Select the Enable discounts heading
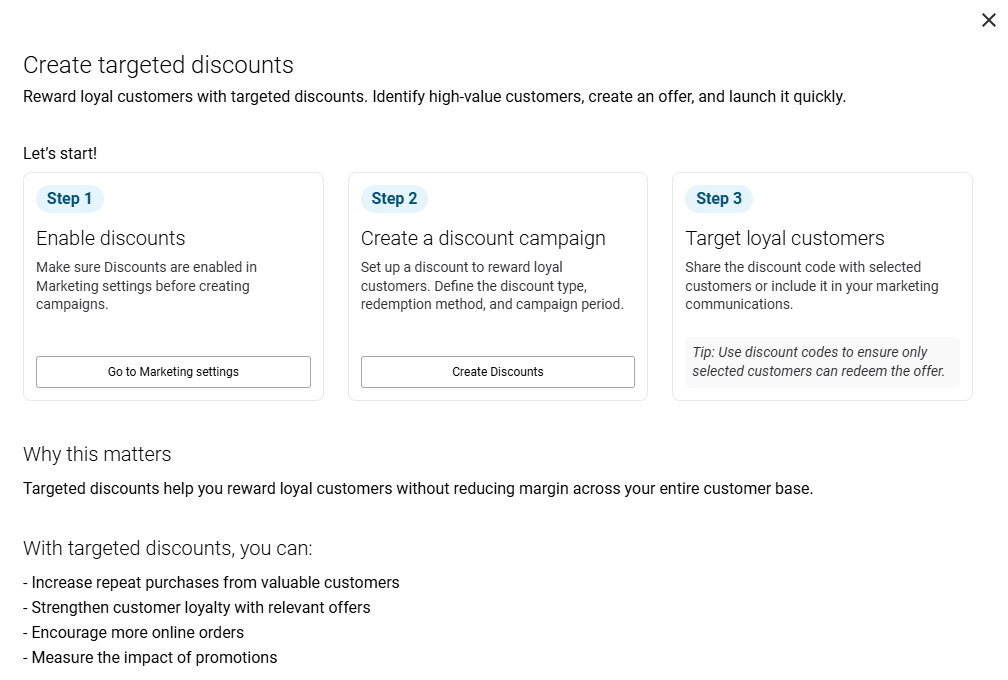This screenshot has width=1008, height=680. pyautogui.click(x=111, y=238)
